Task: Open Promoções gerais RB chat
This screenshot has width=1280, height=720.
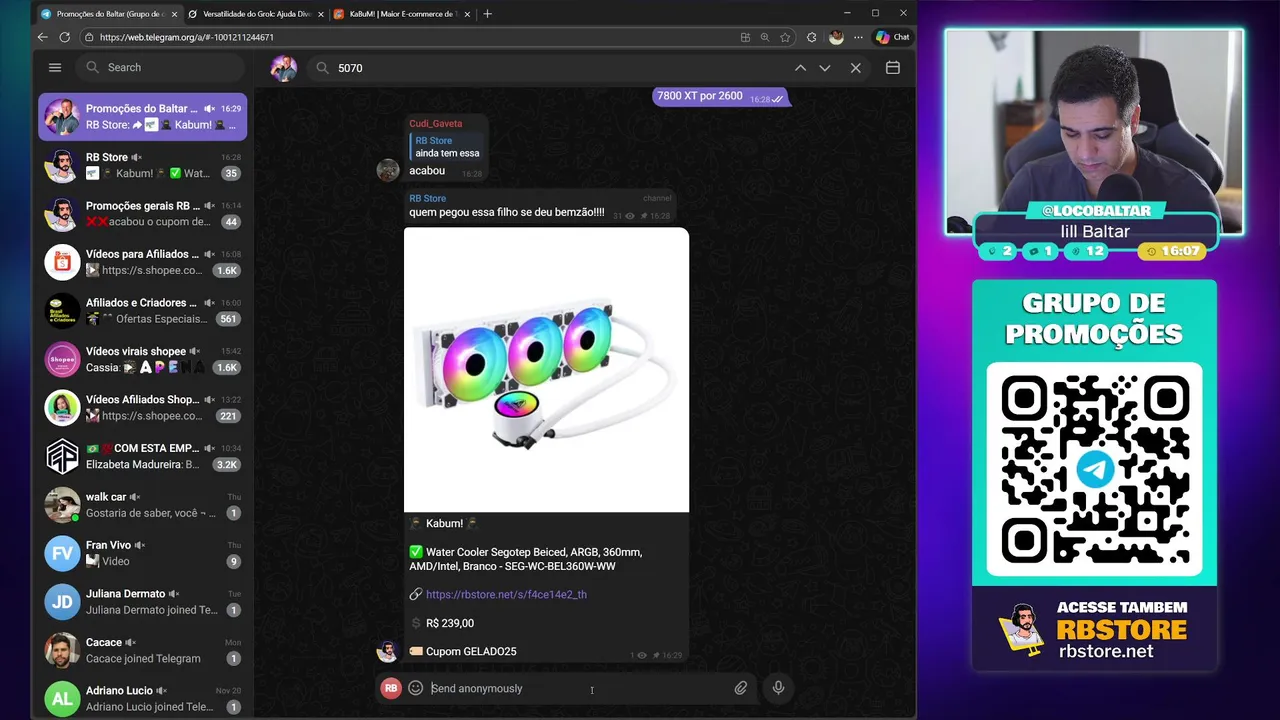Action: pyautogui.click(x=143, y=213)
